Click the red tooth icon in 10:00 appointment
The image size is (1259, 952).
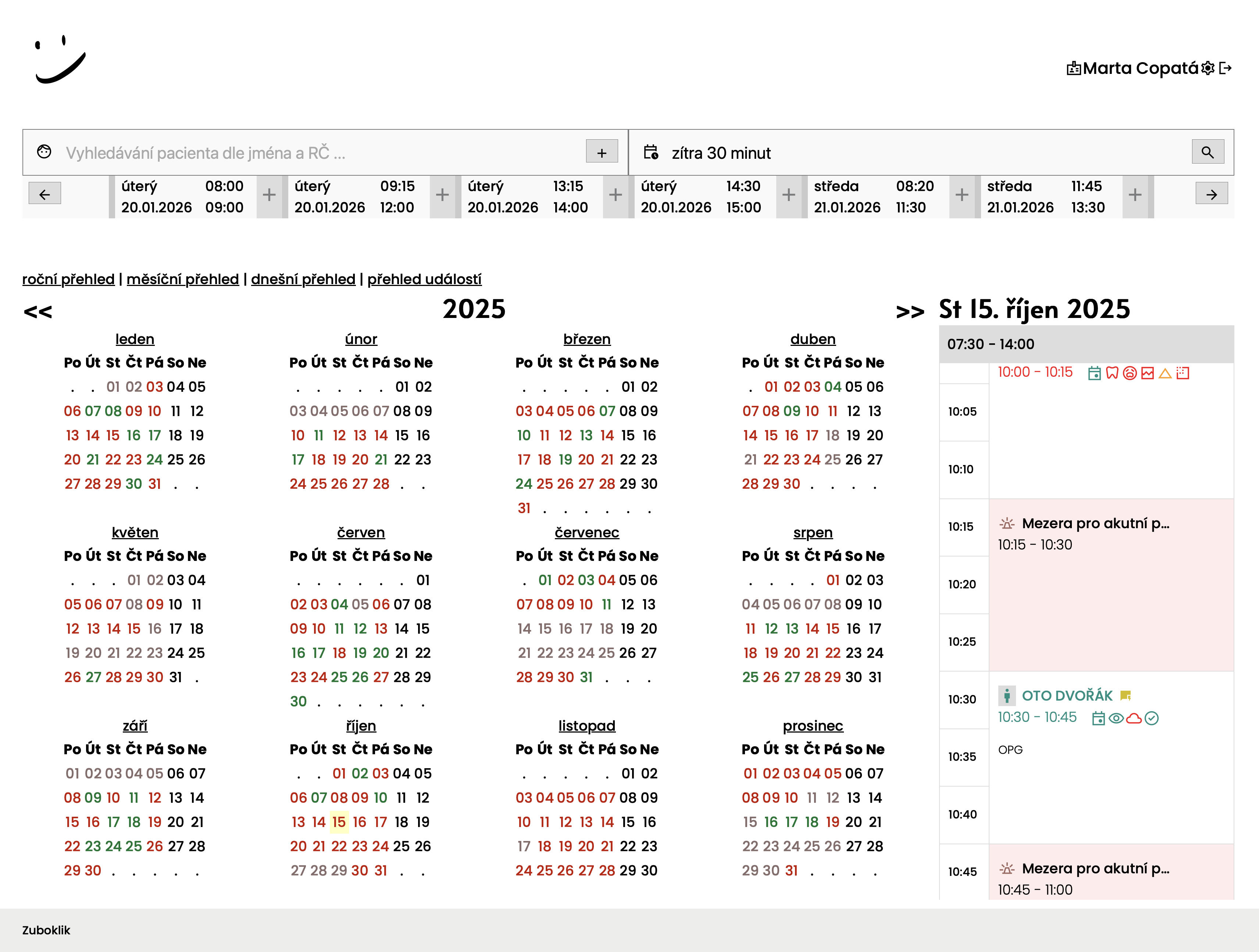coord(1112,373)
